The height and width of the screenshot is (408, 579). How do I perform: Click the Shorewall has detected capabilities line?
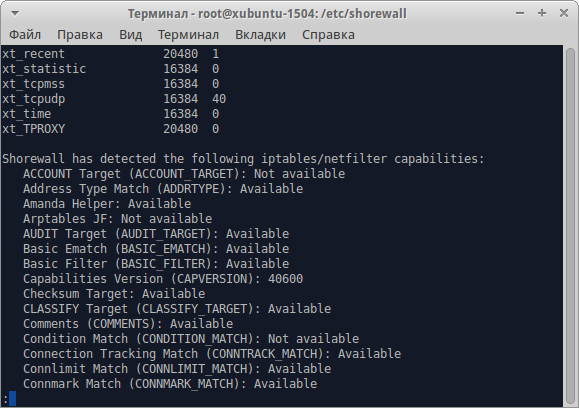[x=243, y=159]
